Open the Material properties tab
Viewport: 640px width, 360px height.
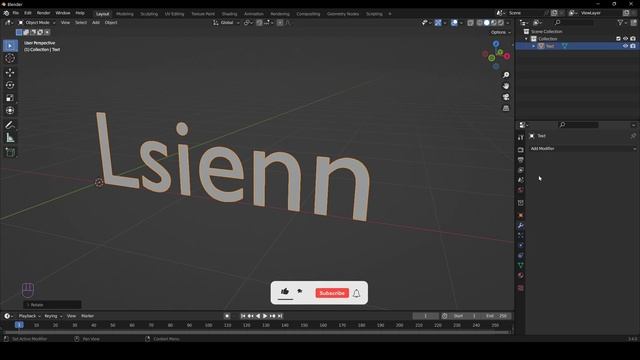pyautogui.click(x=520, y=276)
